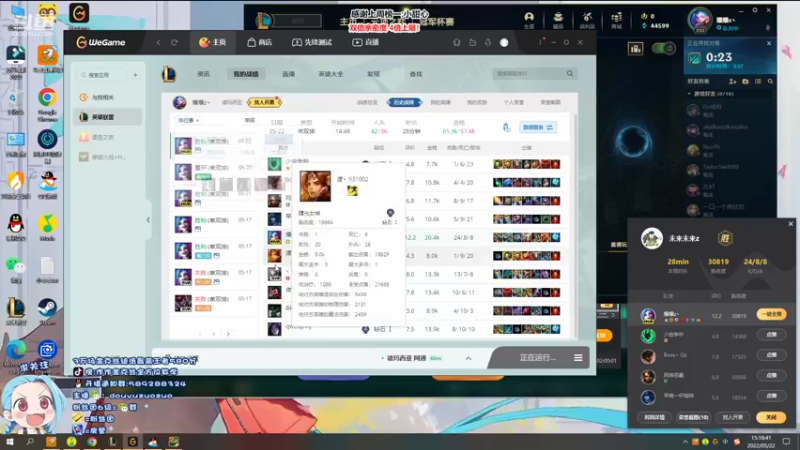Open the 直播 tab in WeGame top bar

coord(365,42)
